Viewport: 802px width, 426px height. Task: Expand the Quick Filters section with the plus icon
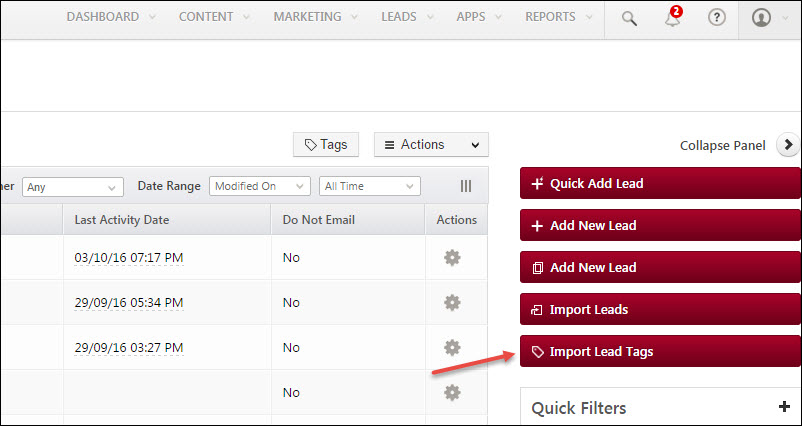click(x=784, y=407)
